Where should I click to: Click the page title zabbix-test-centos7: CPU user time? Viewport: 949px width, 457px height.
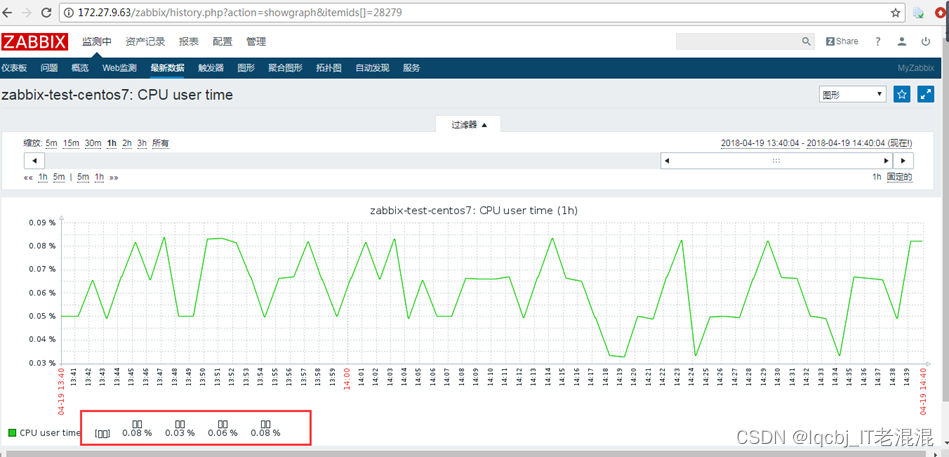click(117, 95)
